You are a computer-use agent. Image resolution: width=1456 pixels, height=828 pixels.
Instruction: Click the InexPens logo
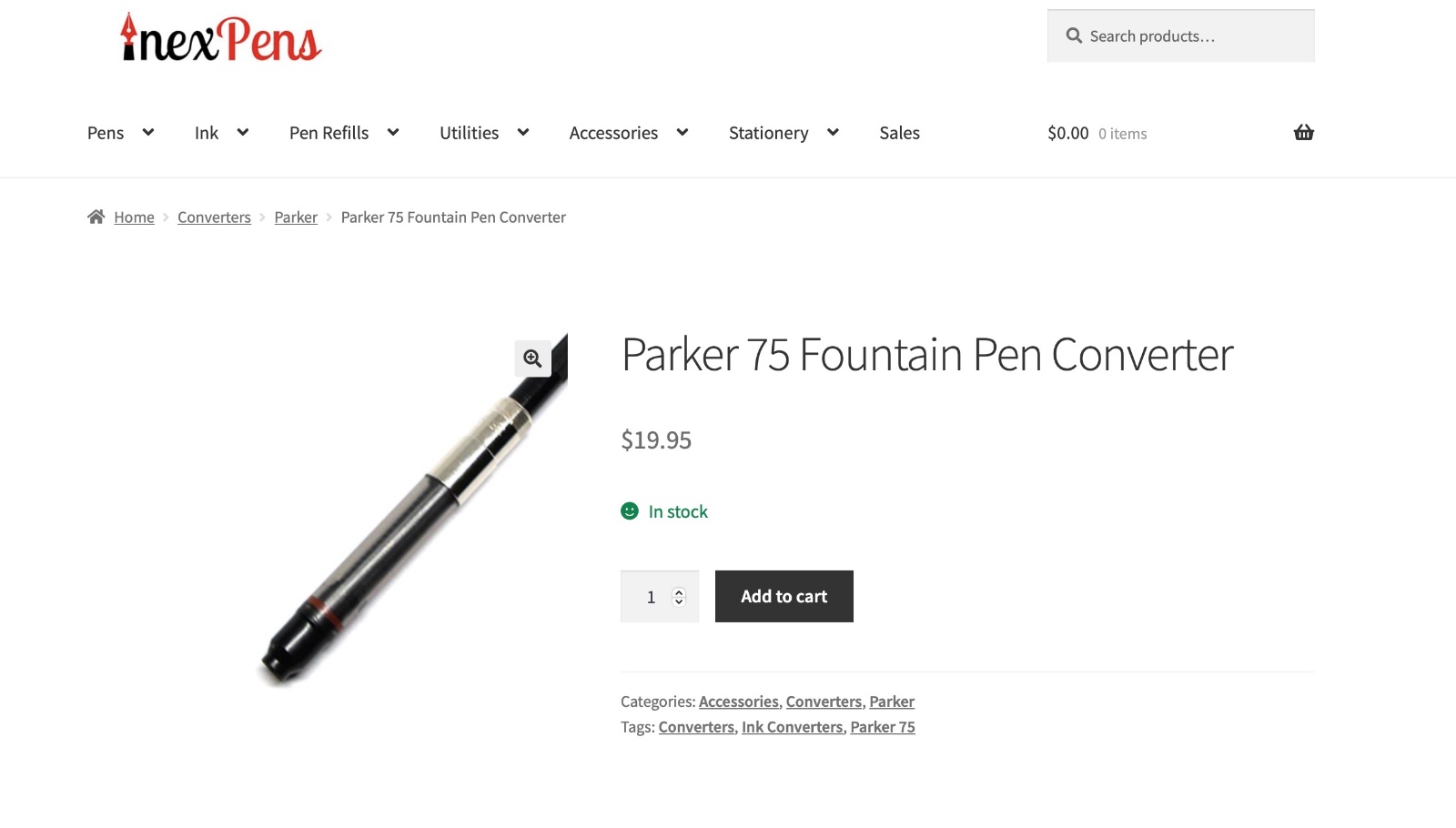click(x=221, y=38)
